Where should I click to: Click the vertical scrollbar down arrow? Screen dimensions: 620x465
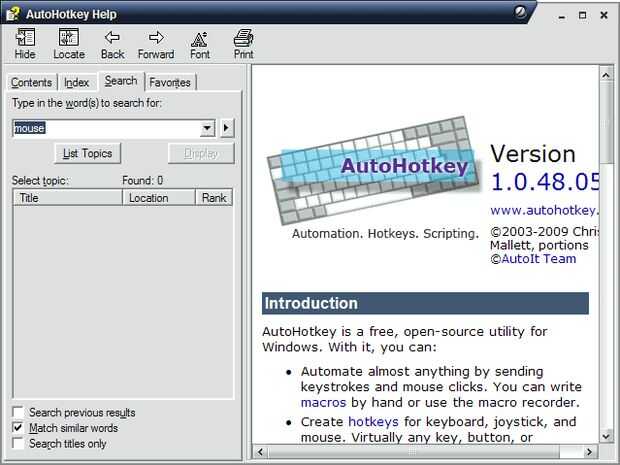(x=606, y=436)
